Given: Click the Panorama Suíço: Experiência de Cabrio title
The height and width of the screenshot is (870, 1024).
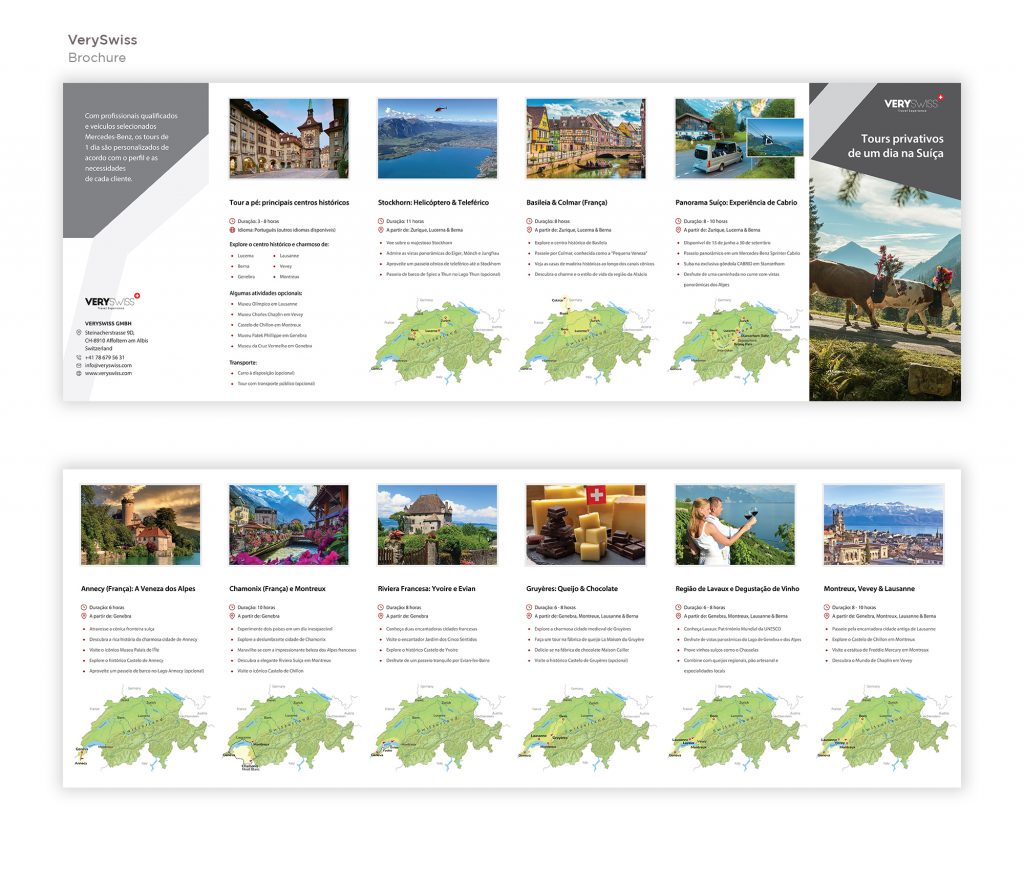Looking at the screenshot, I should (x=736, y=202).
